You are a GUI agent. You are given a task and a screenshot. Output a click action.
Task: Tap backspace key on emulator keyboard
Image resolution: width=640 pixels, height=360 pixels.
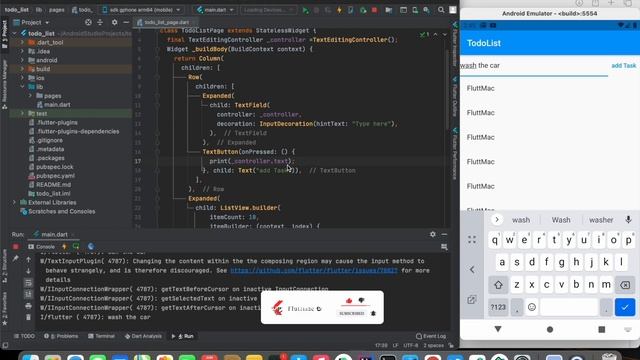click(624, 285)
